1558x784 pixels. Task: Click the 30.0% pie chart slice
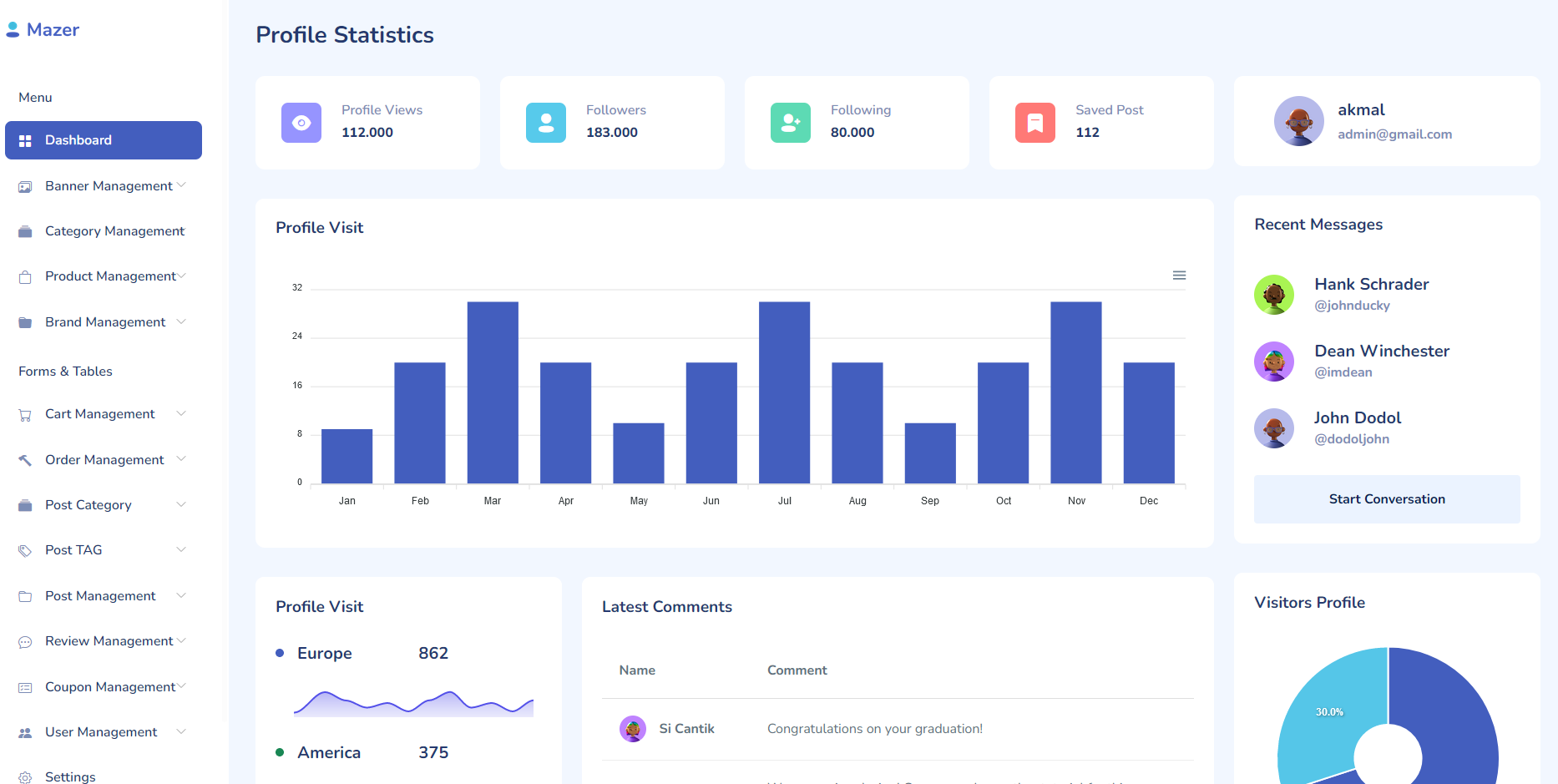click(x=1329, y=712)
